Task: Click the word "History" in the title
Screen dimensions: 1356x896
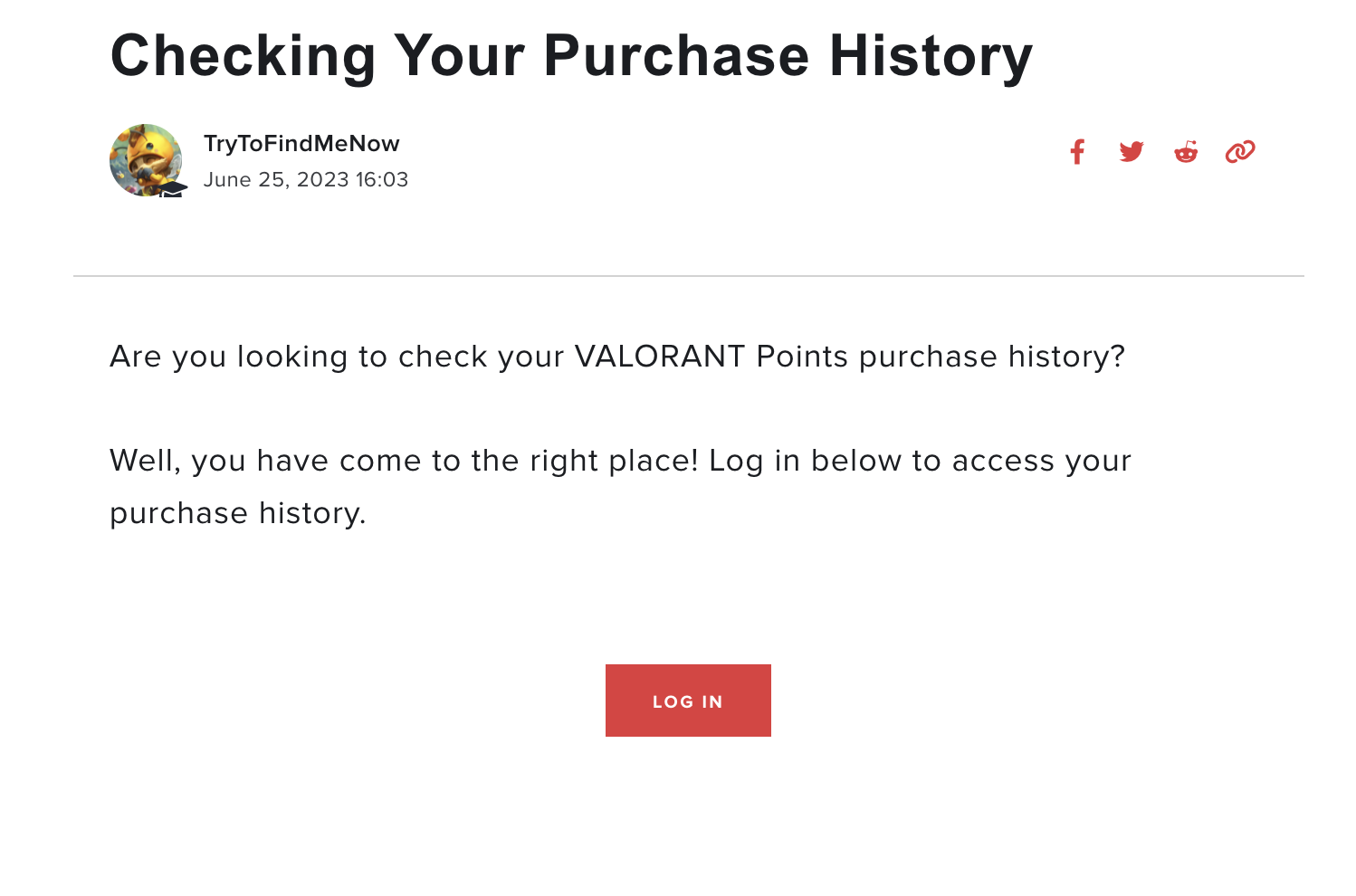Action: 931,56
